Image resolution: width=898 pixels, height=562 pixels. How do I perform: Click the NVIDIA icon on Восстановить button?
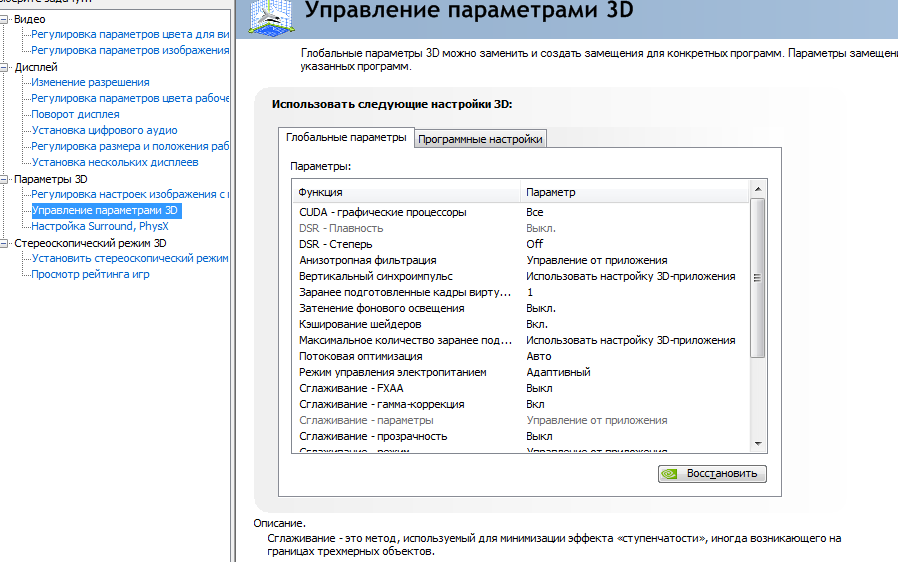coord(669,474)
